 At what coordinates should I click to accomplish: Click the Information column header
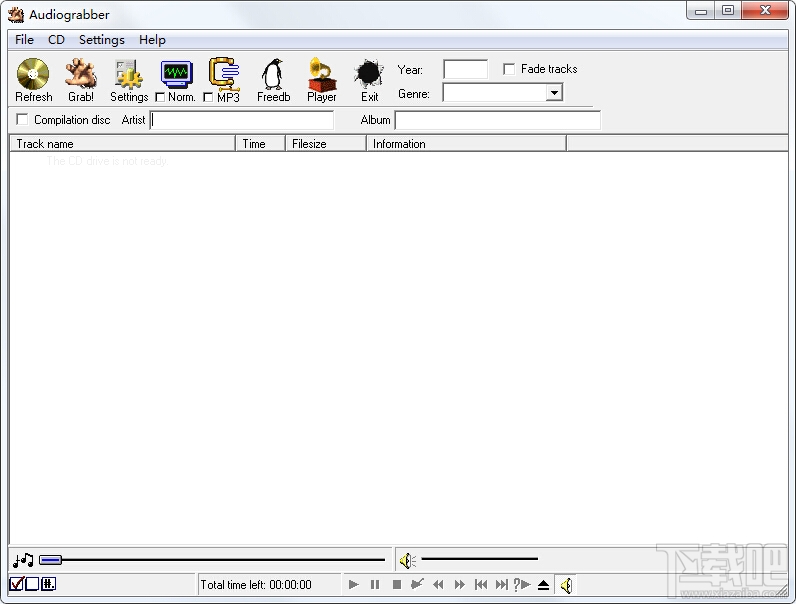tap(466, 144)
